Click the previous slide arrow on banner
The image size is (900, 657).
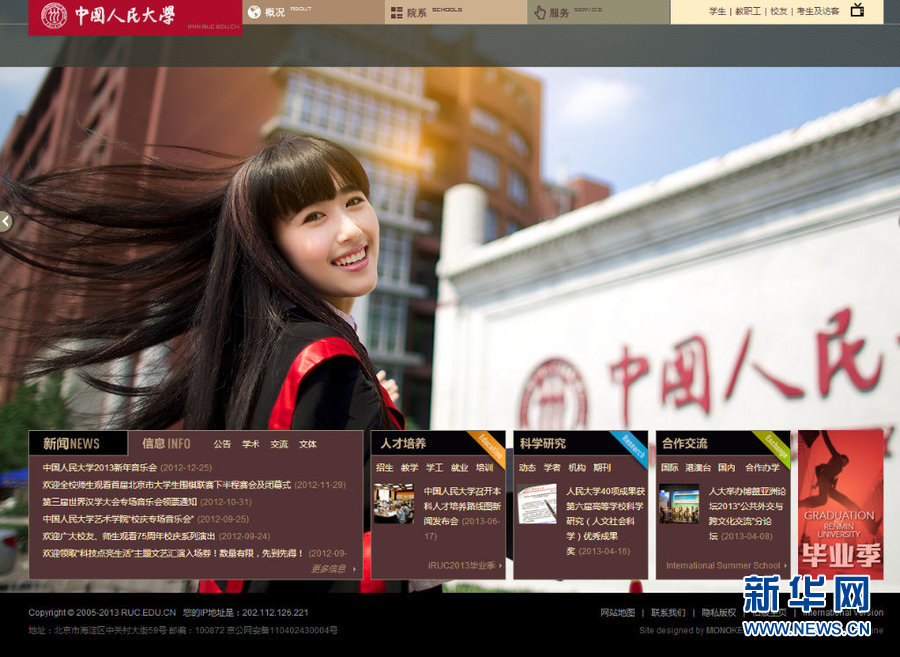pos(6,221)
